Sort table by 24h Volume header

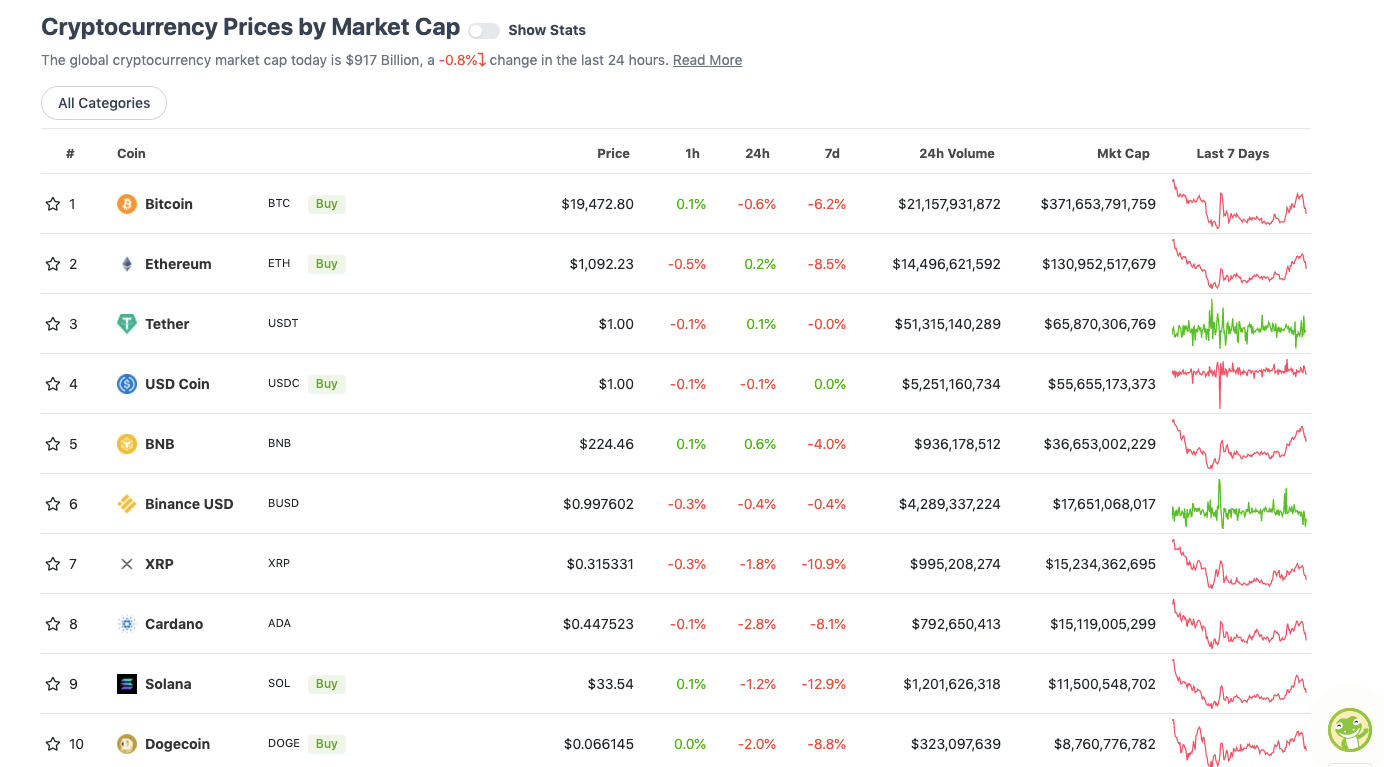coord(957,153)
